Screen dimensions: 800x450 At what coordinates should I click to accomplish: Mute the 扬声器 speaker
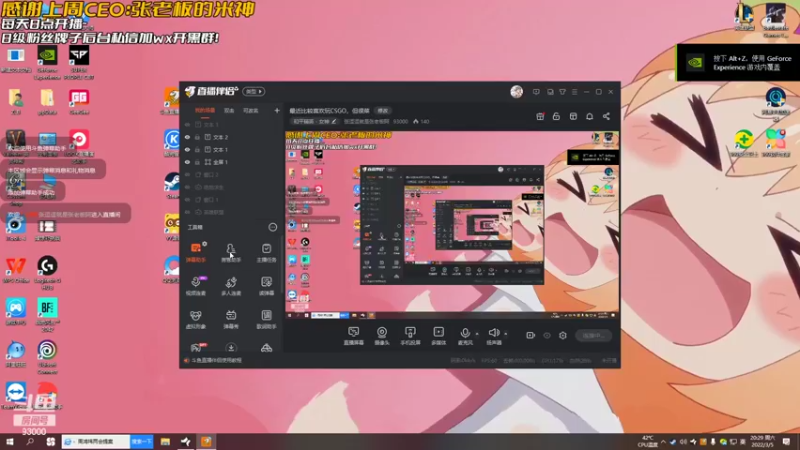493,336
